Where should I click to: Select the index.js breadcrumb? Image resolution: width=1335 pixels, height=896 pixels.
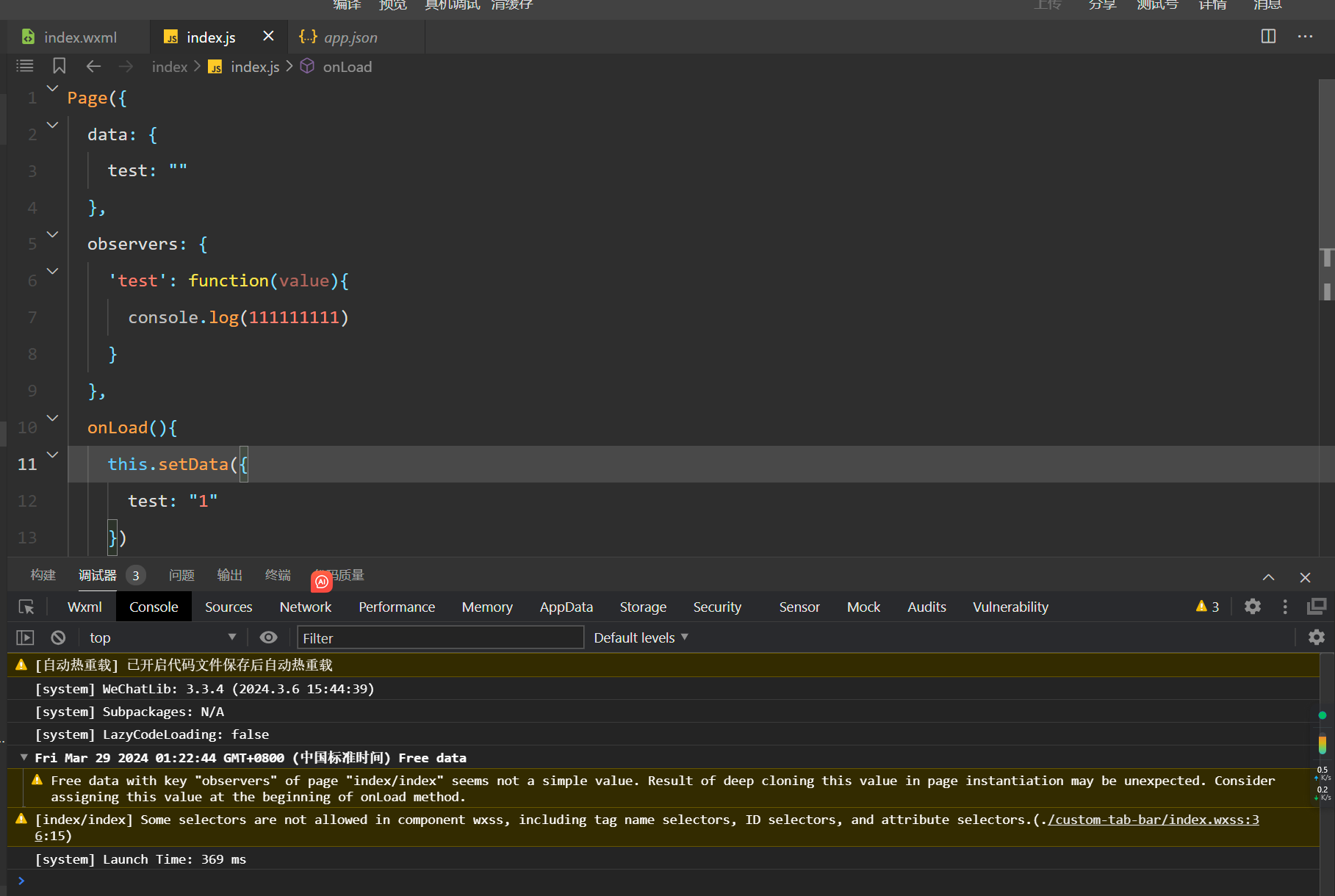pyautogui.click(x=255, y=67)
